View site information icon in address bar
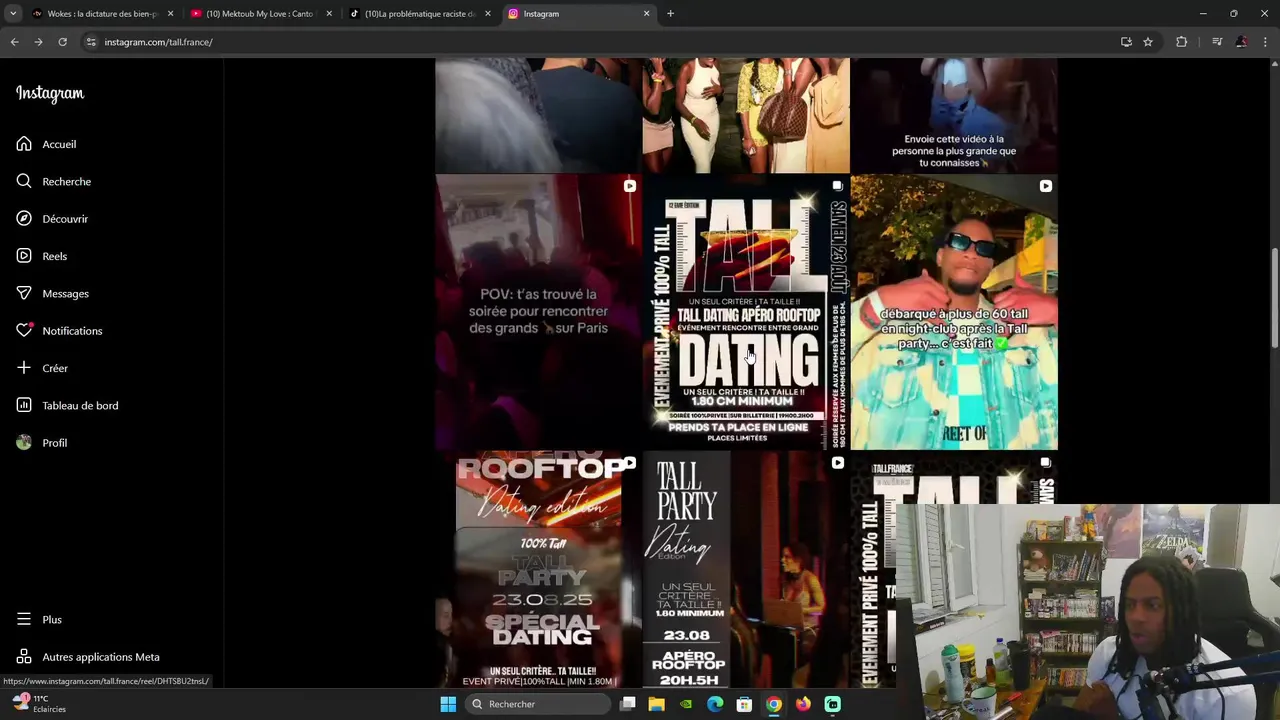Screen dimensions: 1280x720 (x=91, y=42)
